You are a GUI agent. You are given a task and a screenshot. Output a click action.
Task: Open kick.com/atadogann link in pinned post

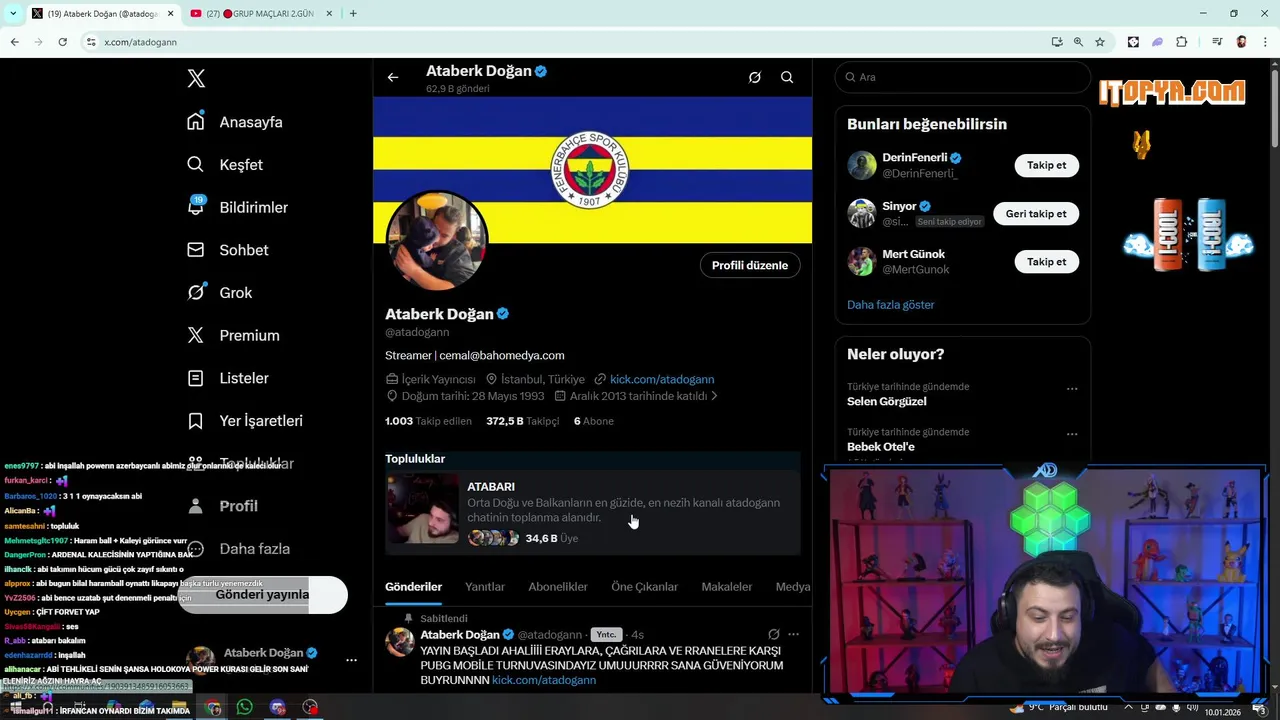[544, 680]
